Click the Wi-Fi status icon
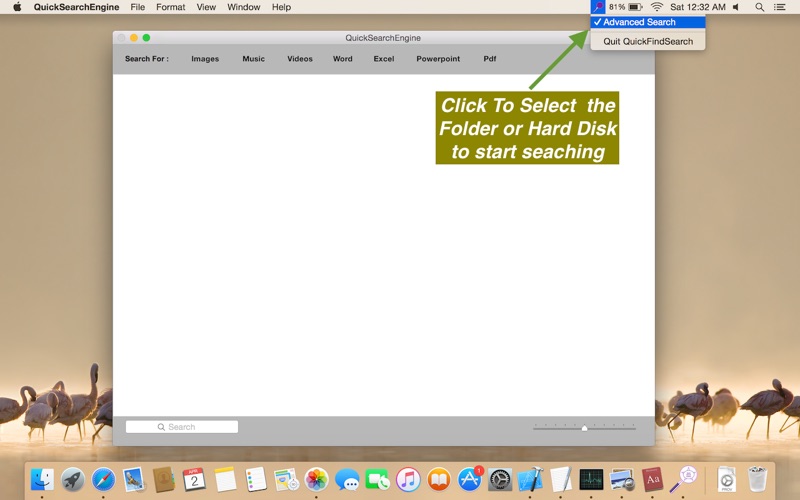Image resolution: width=800 pixels, height=500 pixels. click(x=657, y=7)
